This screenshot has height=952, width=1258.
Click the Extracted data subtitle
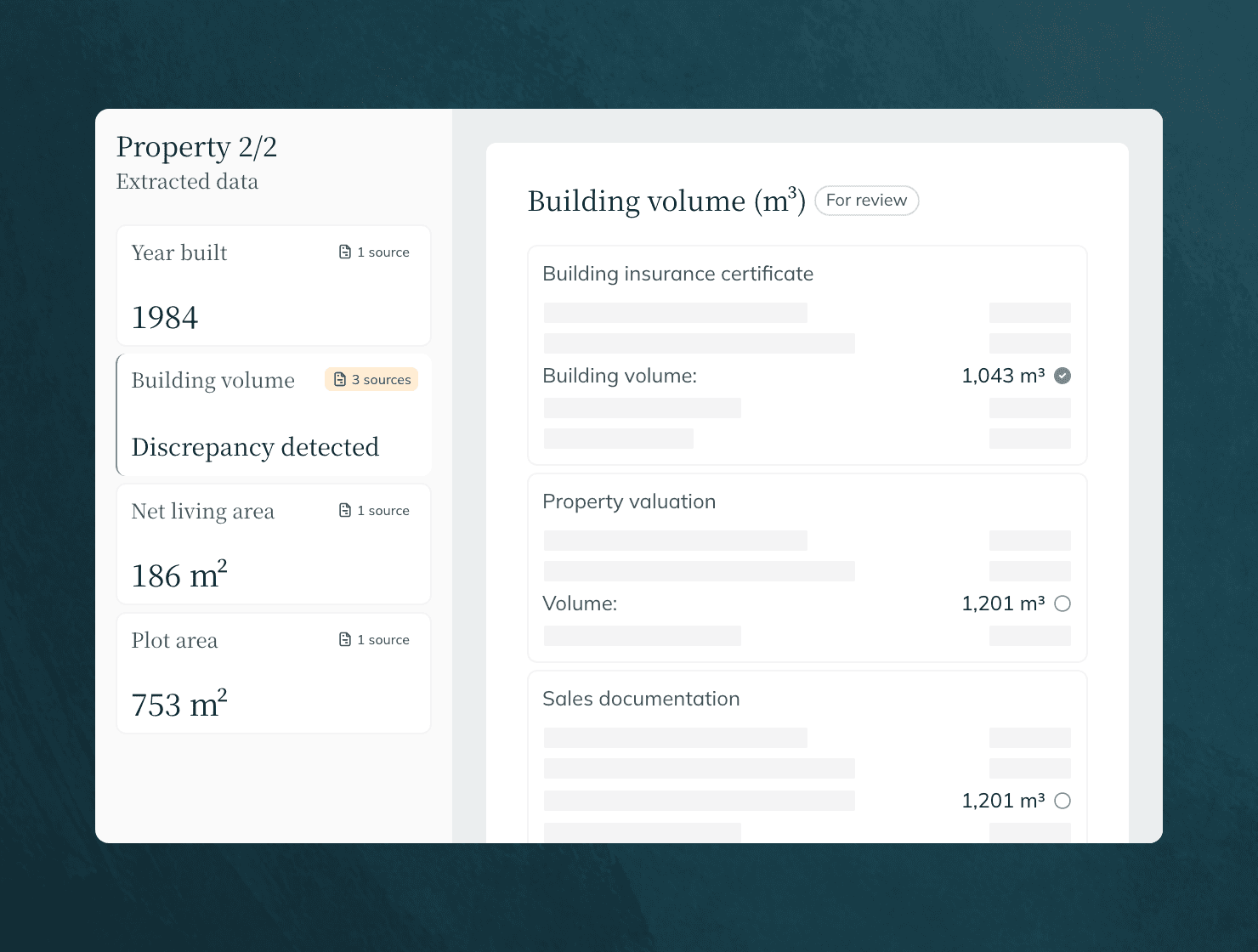tap(187, 182)
